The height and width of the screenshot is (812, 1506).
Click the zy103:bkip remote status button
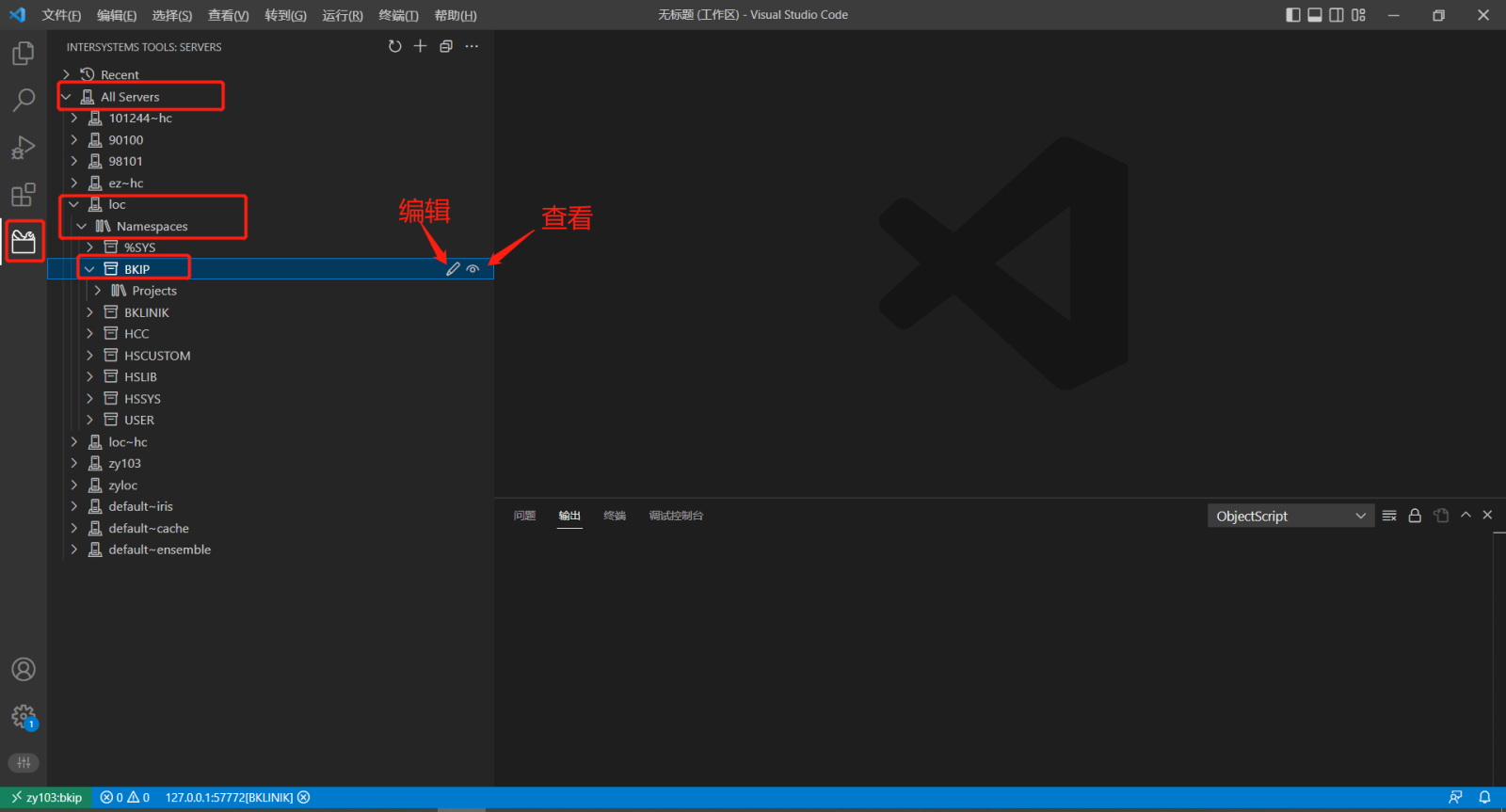coord(46,798)
